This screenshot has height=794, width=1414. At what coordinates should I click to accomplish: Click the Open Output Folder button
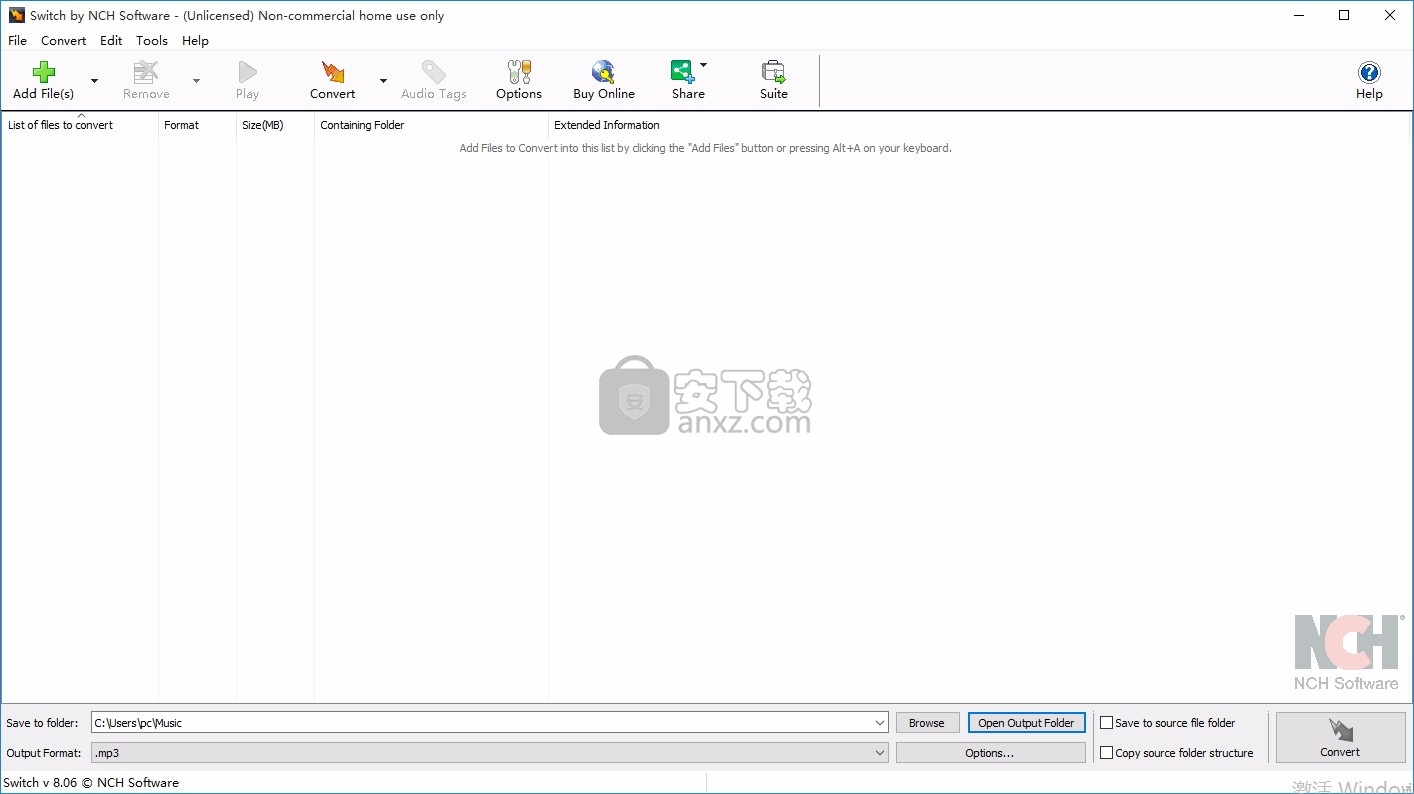pyautogui.click(x=1026, y=723)
